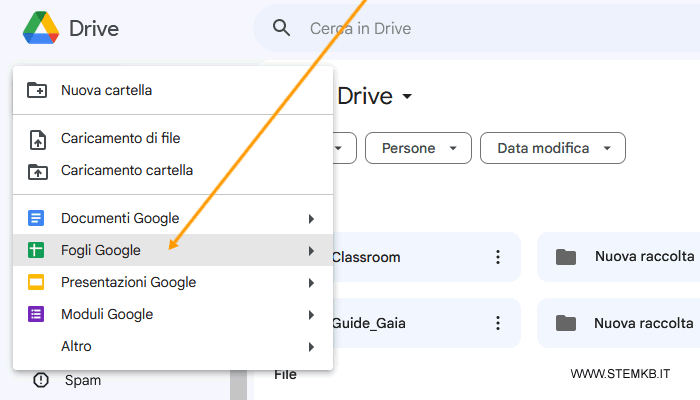700x400 pixels.
Task: Open Spam in the sidebar
Action: [x=82, y=380]
